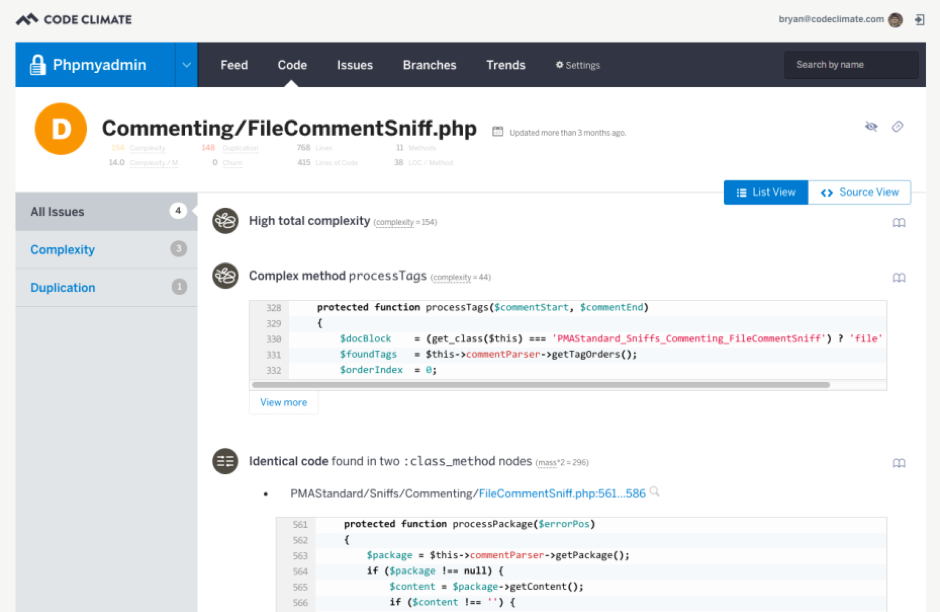Click the Code Climate logo
This screenshot has width=940, height=612.
tap(75, 18)
